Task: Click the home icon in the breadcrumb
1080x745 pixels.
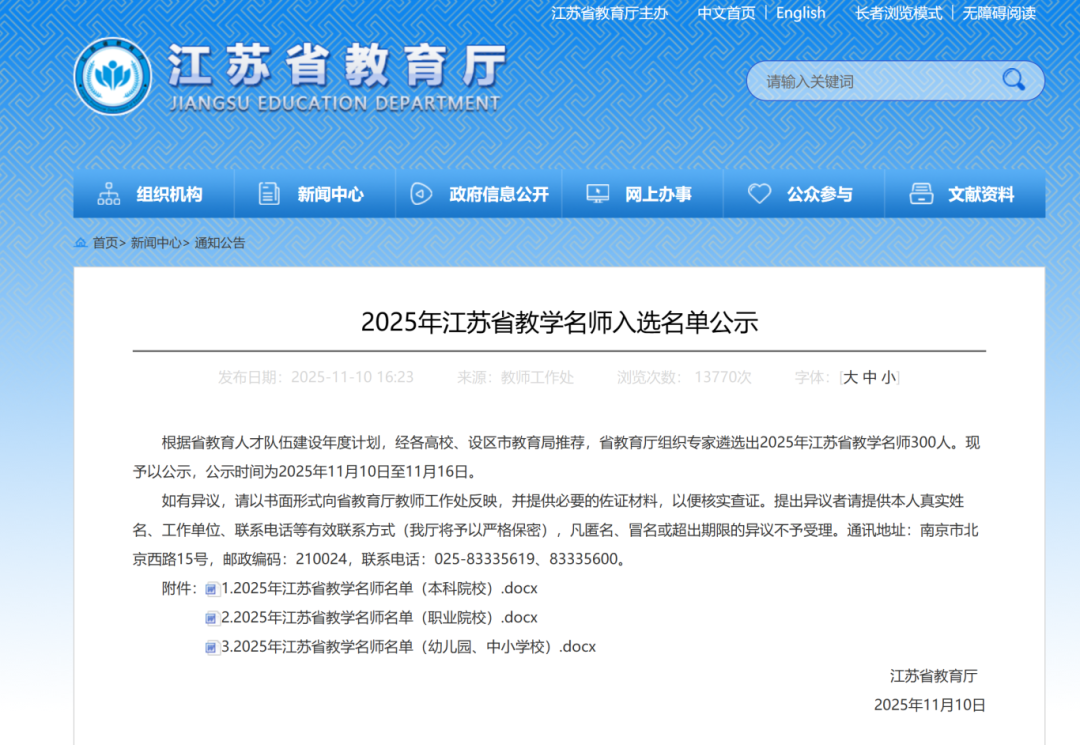Action: coord(80,242)
